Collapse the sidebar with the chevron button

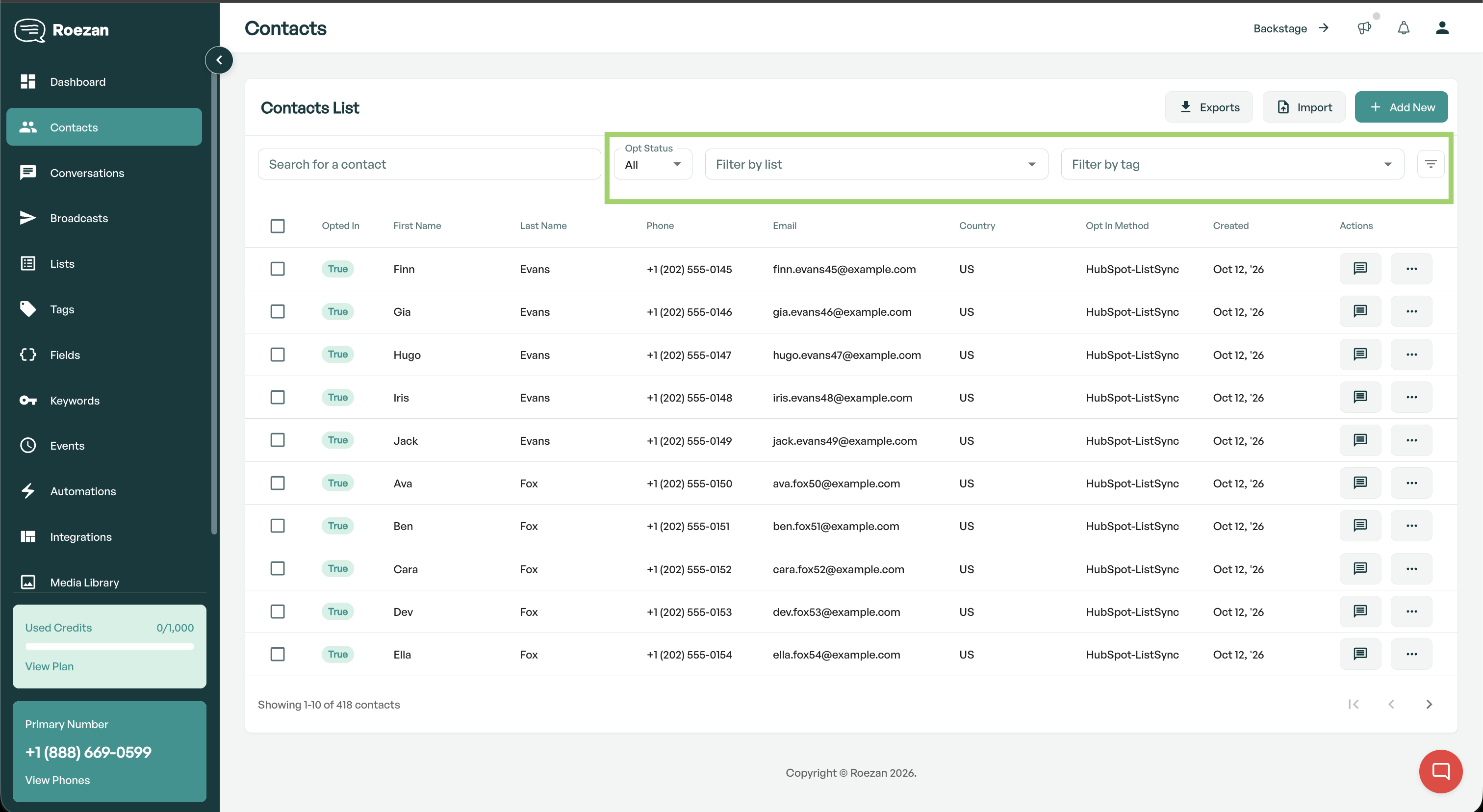click(219, 60)
